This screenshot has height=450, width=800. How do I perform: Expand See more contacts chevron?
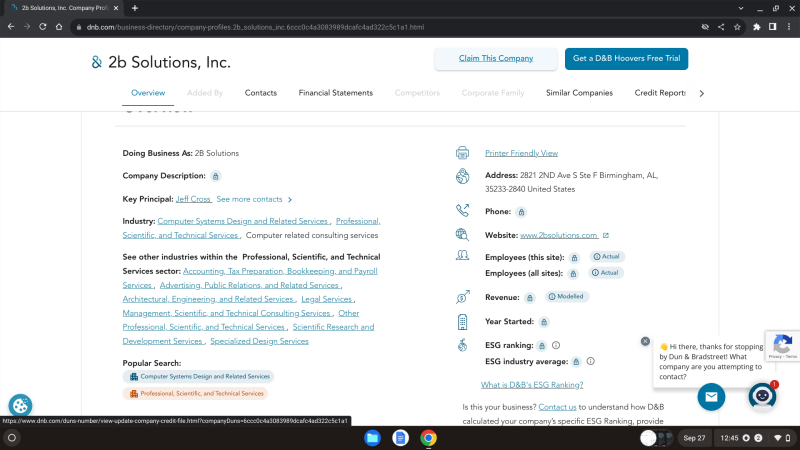(290, 199)
